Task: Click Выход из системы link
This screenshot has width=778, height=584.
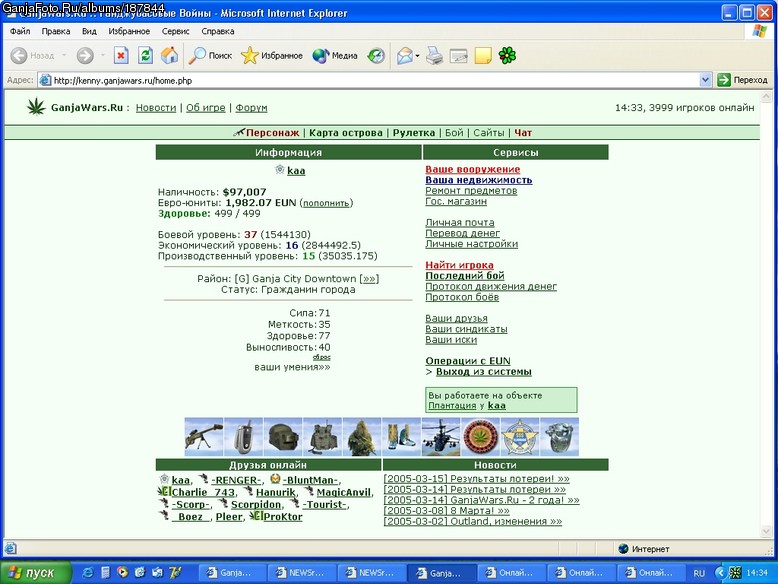Action: [x=484, y=372]
